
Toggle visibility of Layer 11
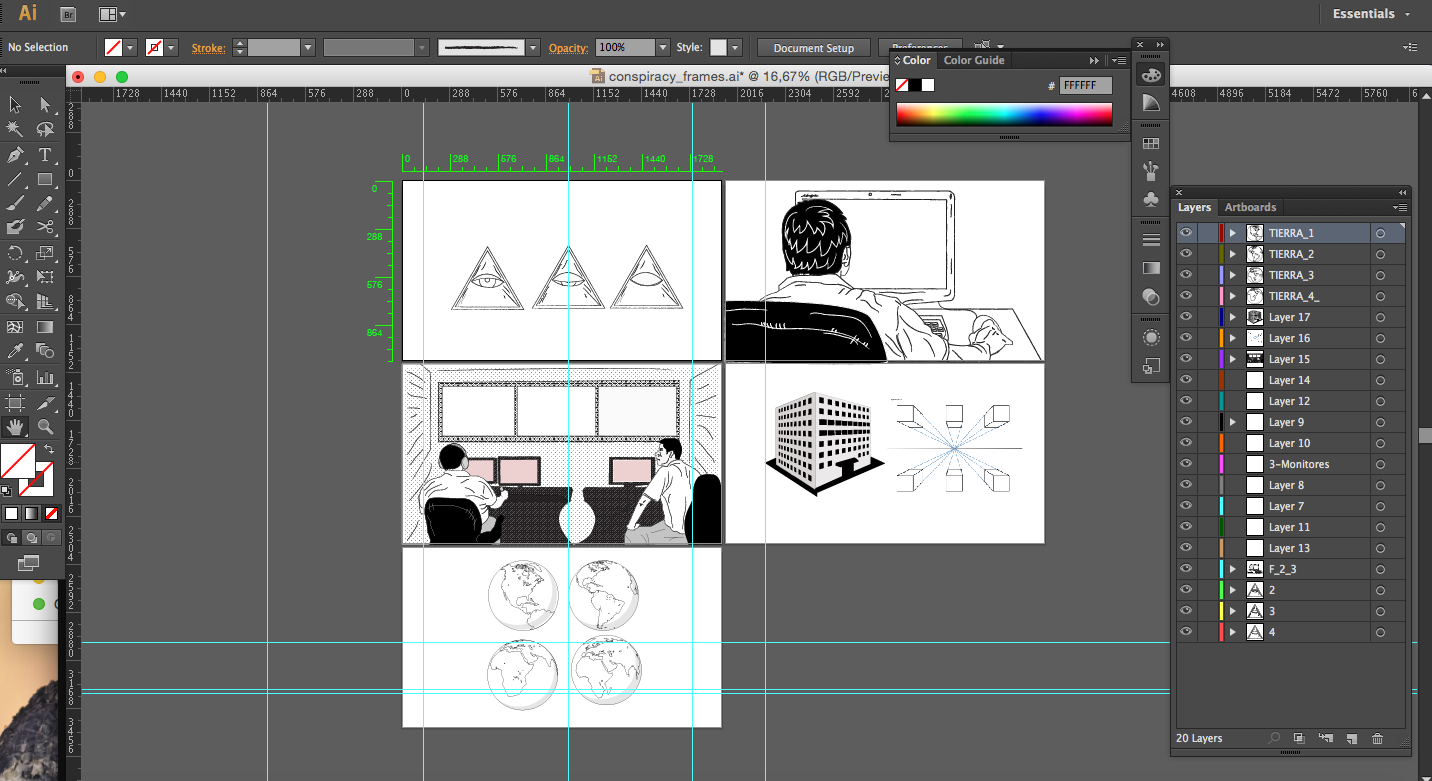pos(1186,527)
